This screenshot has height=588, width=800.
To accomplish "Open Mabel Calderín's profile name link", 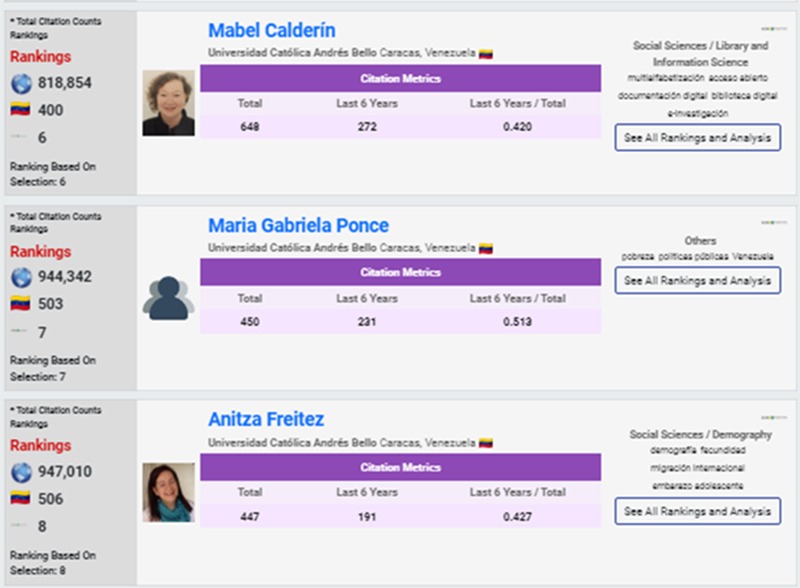I will (x=272, y=30).
